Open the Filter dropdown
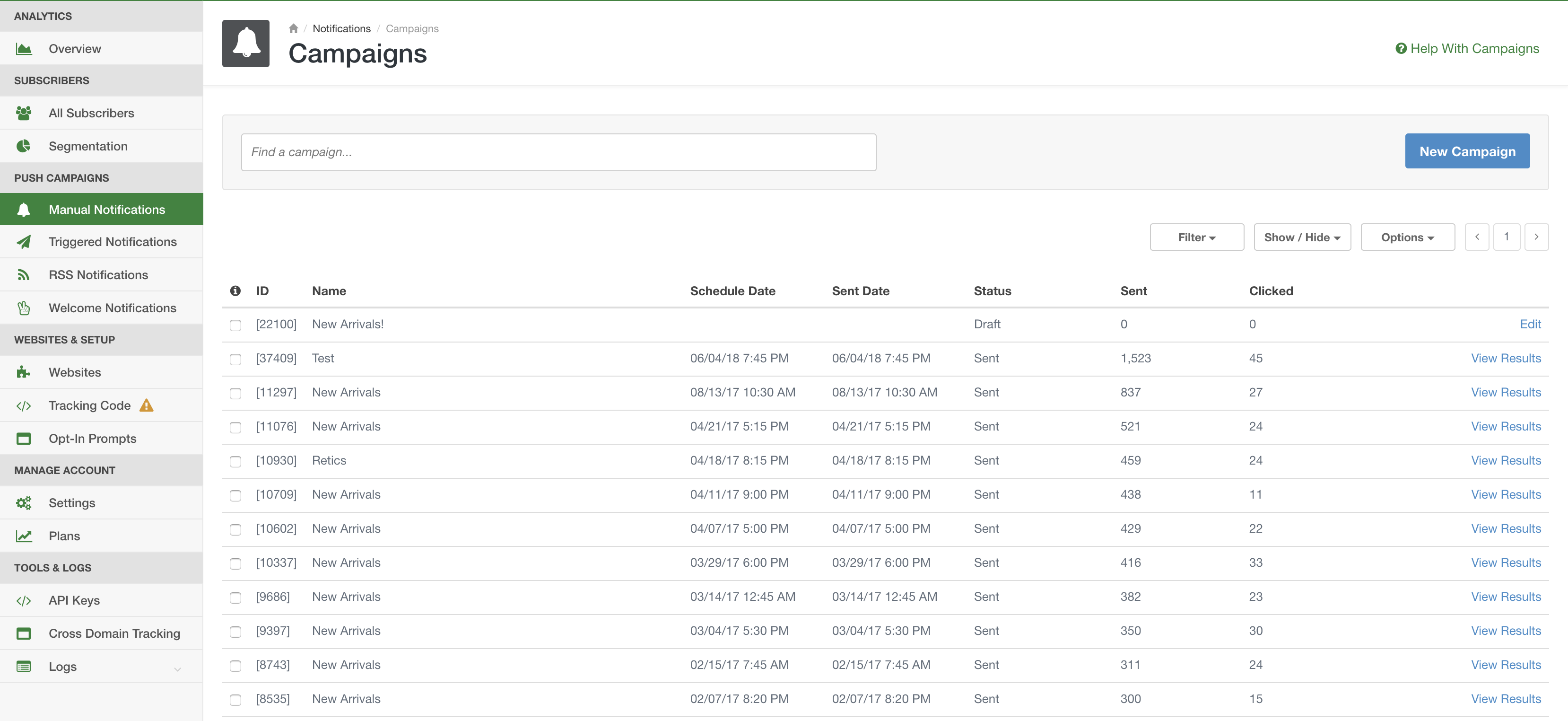The height and width of the screenshot is (721, 1568). [x=1196, y=237]
